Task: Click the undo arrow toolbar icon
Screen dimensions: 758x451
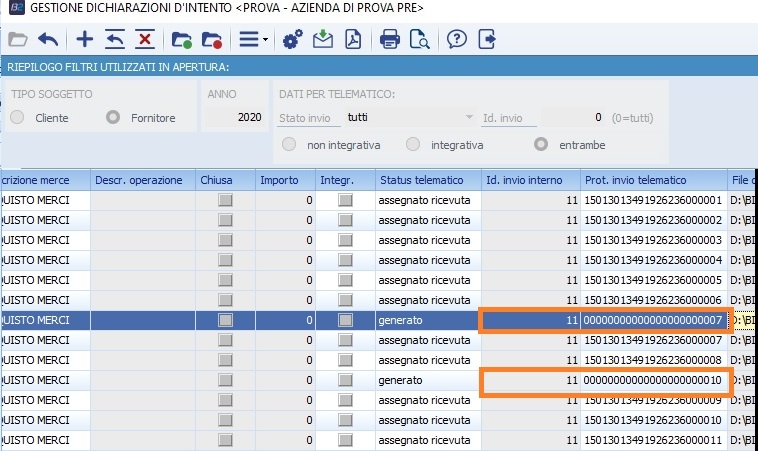Action: (x=48, y=40)
